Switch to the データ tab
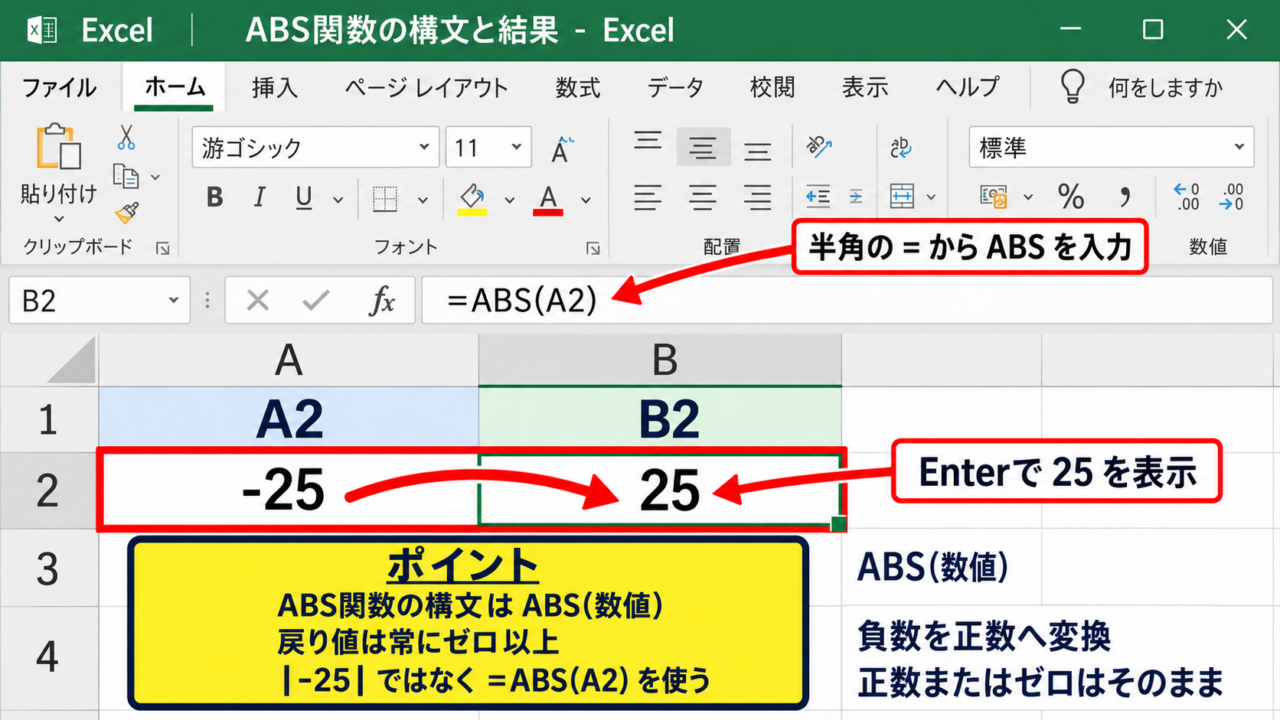This screenshot has height=720, width=1280. tap(675, 87)
